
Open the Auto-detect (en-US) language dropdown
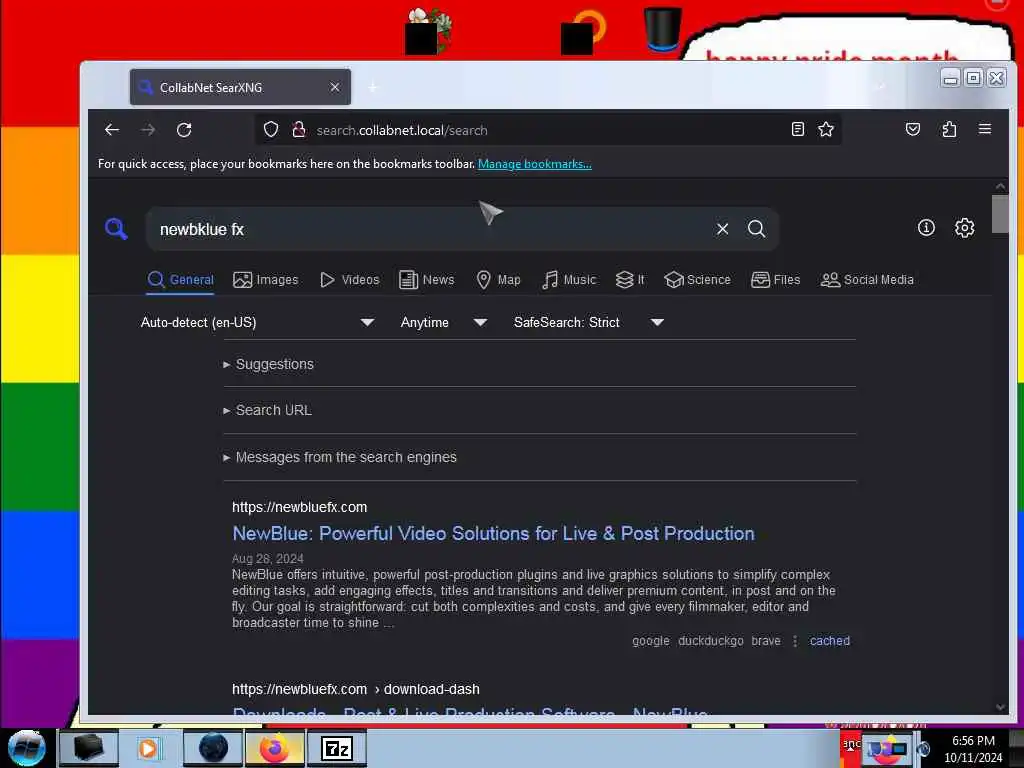[x=257, y=322]
